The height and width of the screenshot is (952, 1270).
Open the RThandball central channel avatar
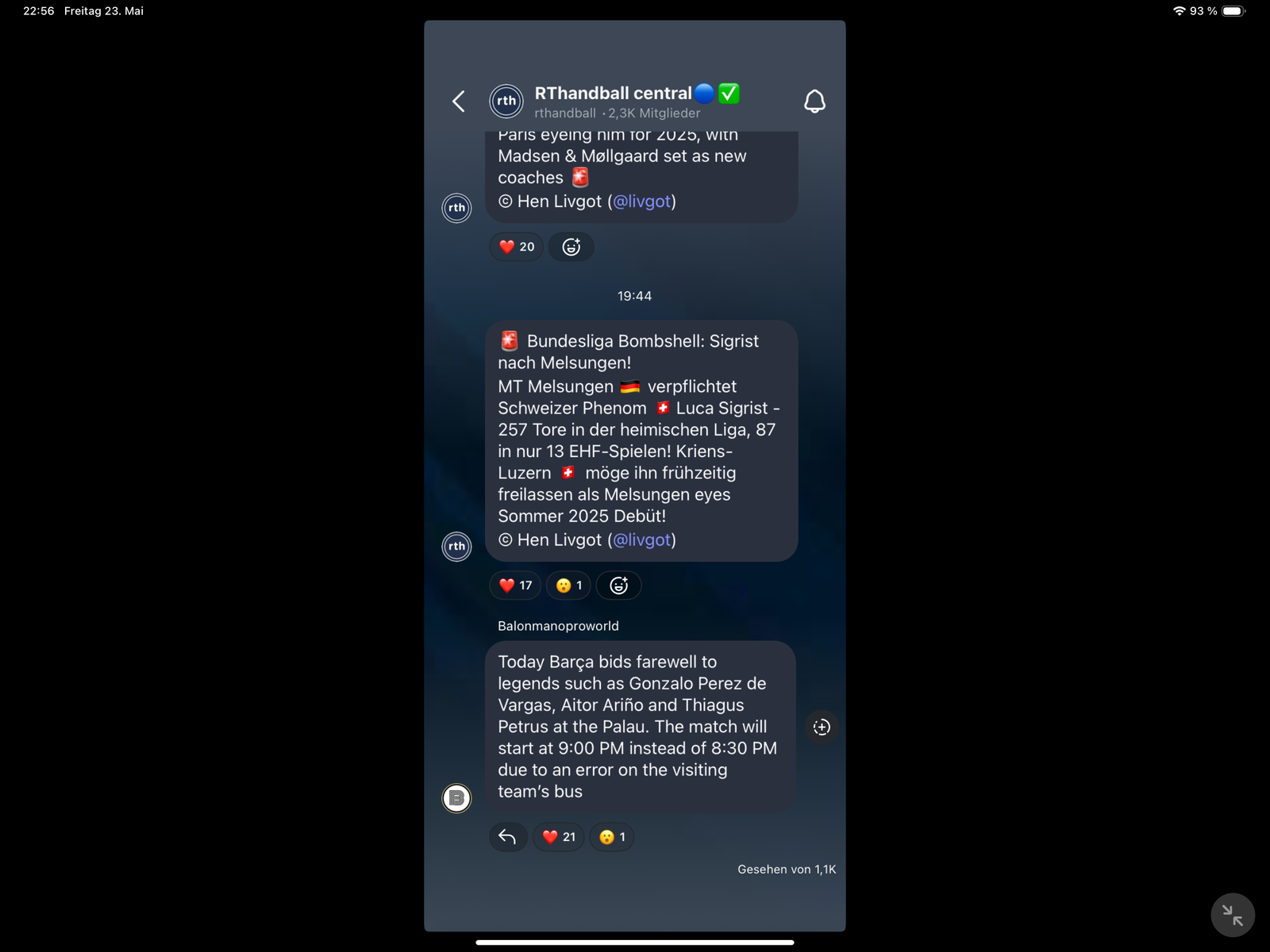(x=506, y=101)
